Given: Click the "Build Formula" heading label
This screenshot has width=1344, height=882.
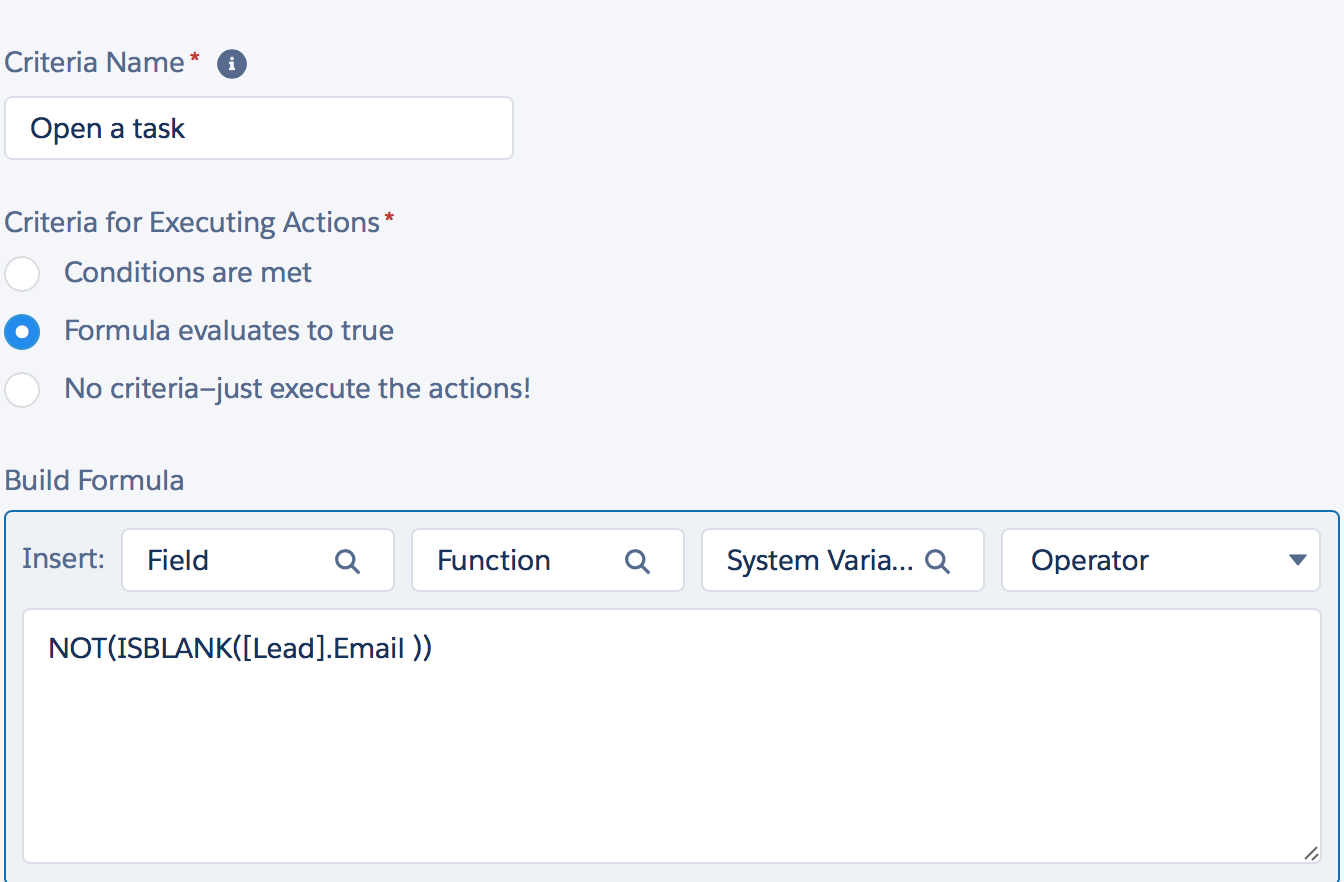Looking at the screenshot, I should tap(94, 481).
